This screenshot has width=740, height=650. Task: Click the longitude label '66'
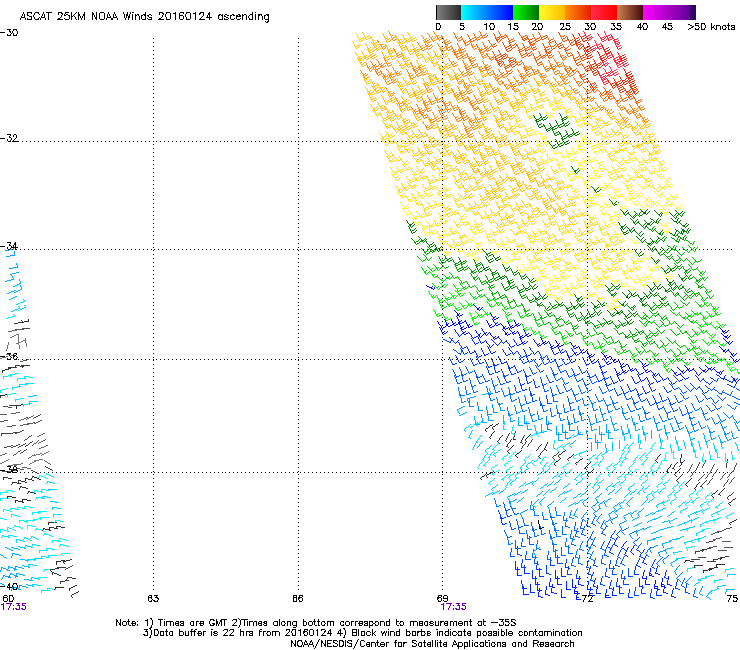tap(297, 599)
